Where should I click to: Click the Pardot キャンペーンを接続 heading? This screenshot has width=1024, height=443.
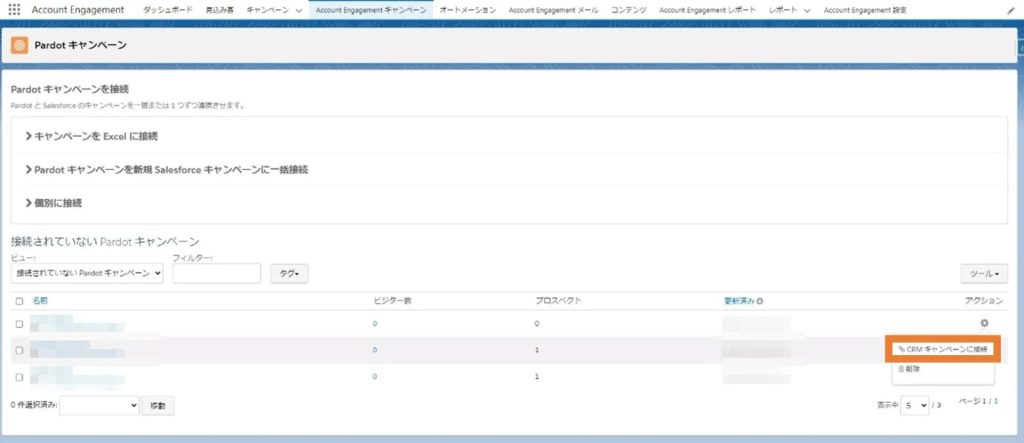[x=70, y=89]
